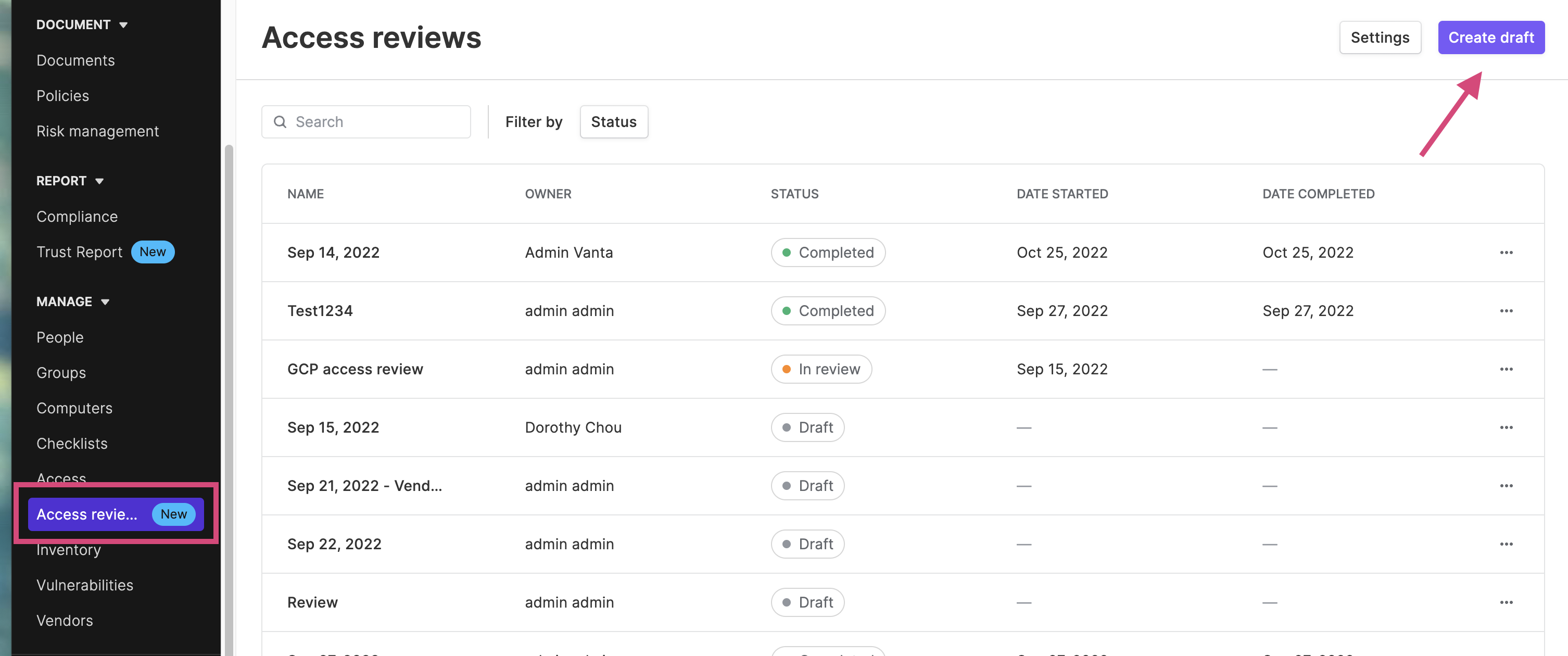Screen dimensions: 1568x656
Task: Open Sep 15, 2022 draft review
Action: 333,428
